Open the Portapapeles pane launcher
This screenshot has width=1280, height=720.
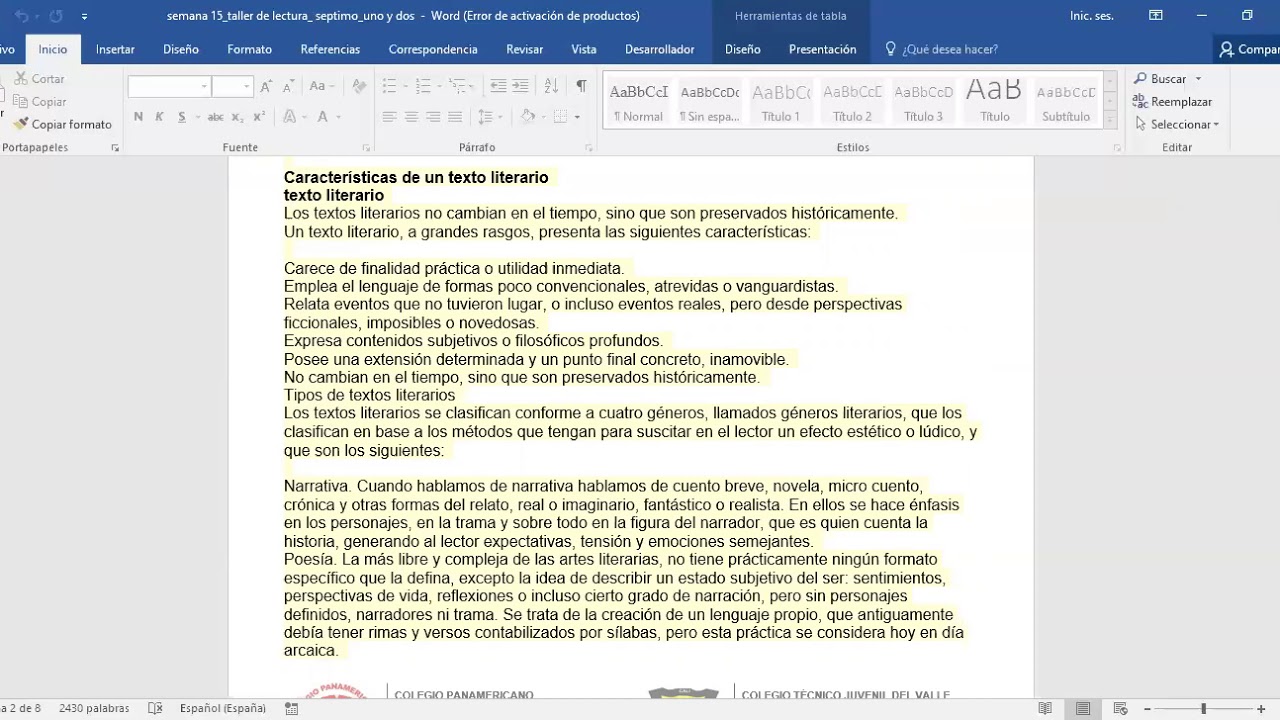(115, 148)
